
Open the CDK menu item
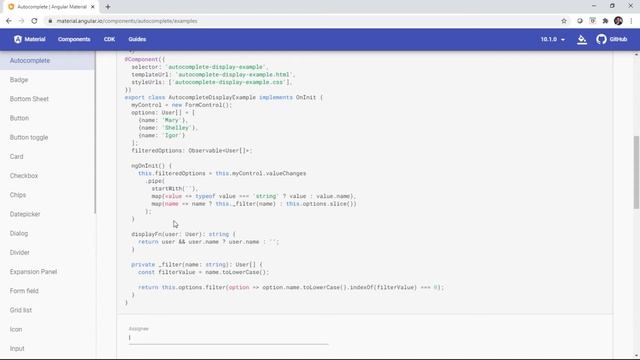(x=109, y=39)
